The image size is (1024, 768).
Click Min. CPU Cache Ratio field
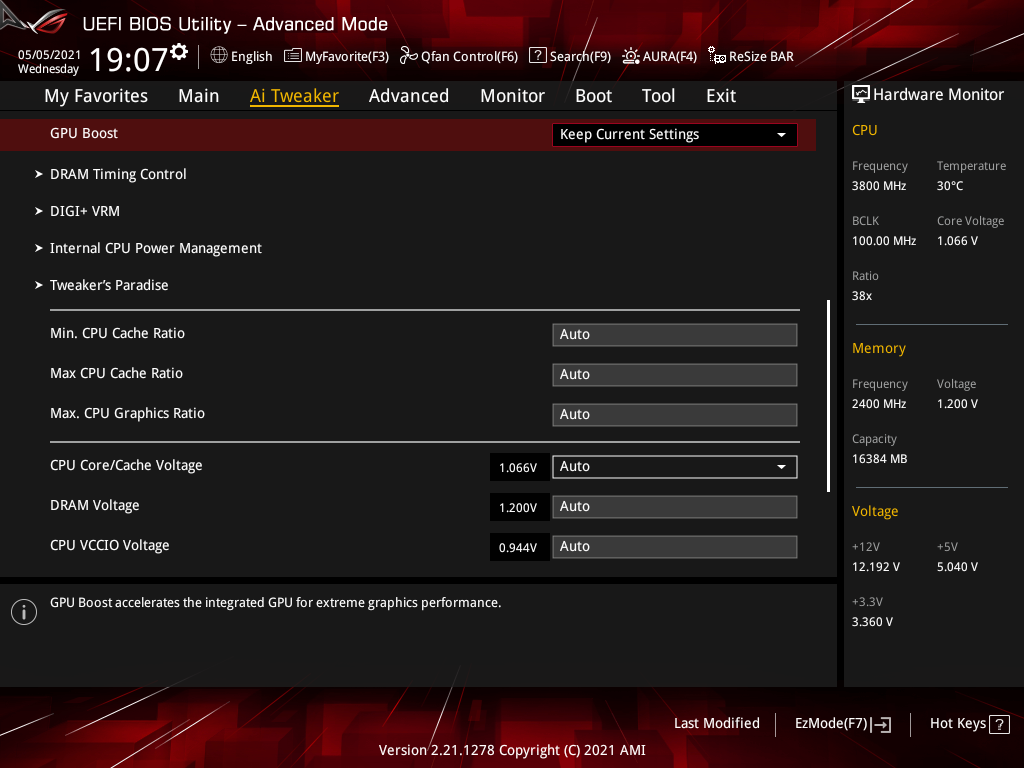pos(675,335)
